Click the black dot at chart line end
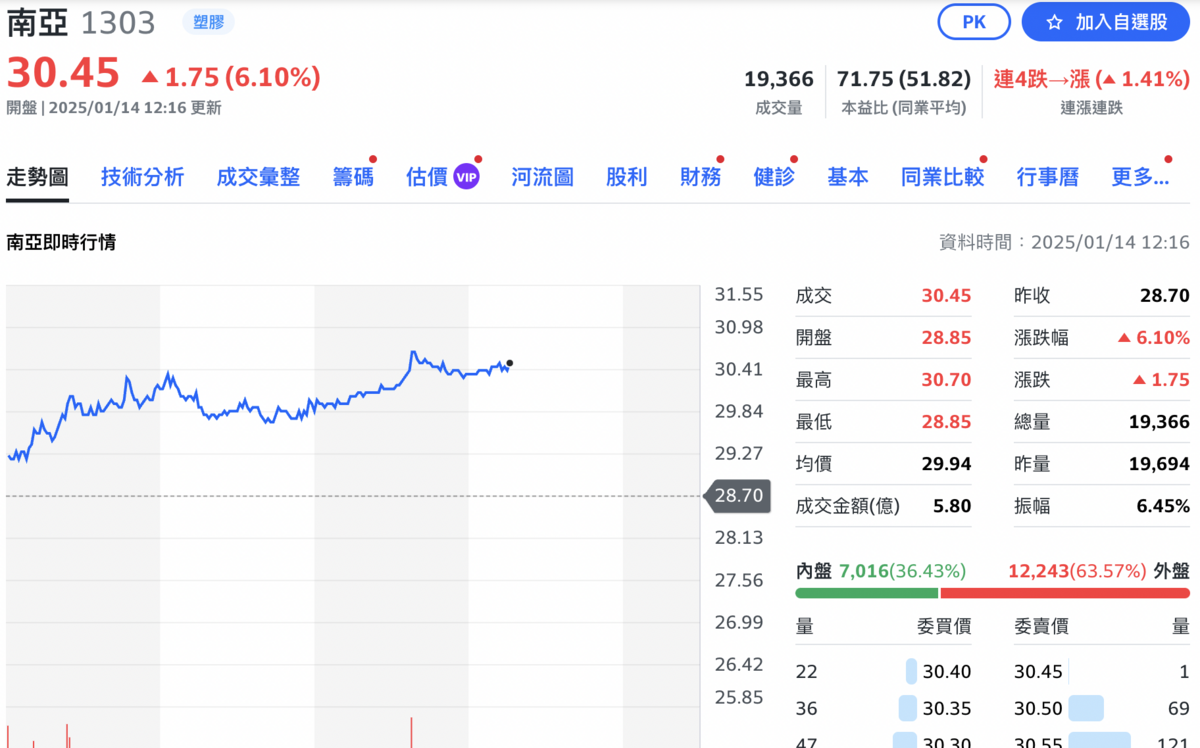Image resolution: width=1200 pixels, height=748 pixels. (x=510, y=363)
